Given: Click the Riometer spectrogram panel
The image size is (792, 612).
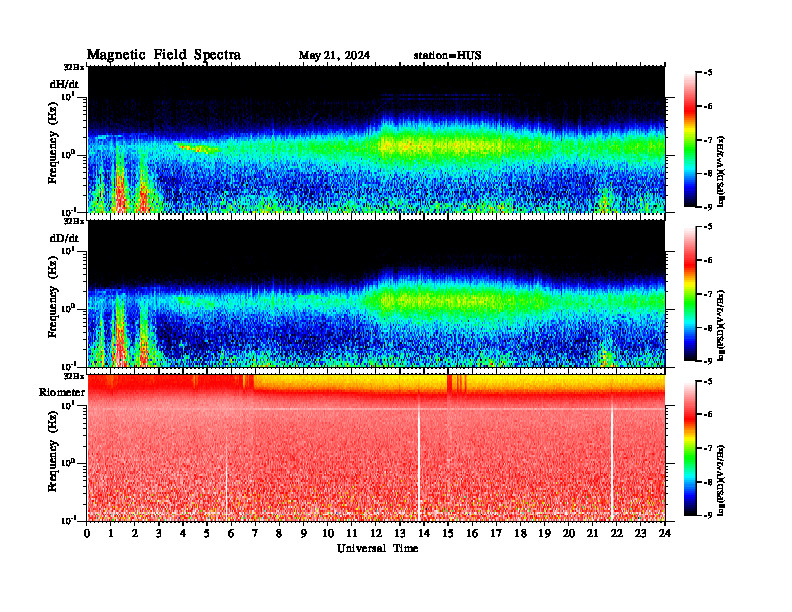Looking at the screenshot, I should [376, 447].
